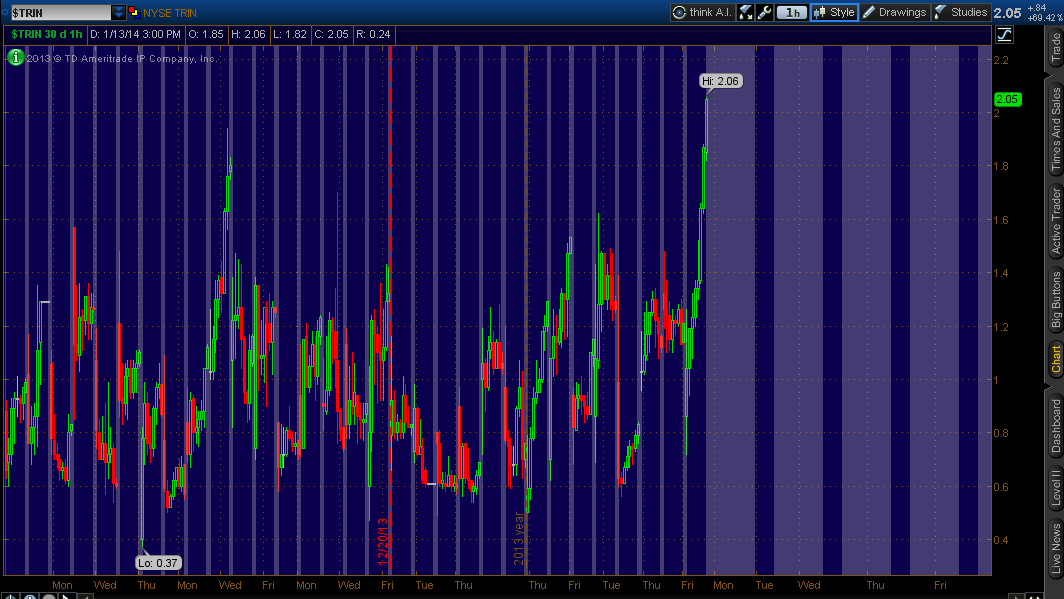Click the 1.8 price axis label
The width and height of the screenshot is (1064, 599).
[x=1001, y=166]
